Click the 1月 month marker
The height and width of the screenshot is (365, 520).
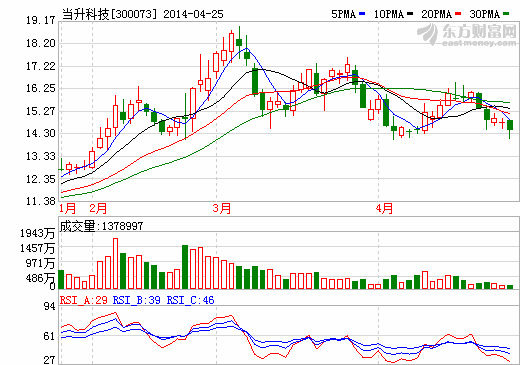(68, 209)
